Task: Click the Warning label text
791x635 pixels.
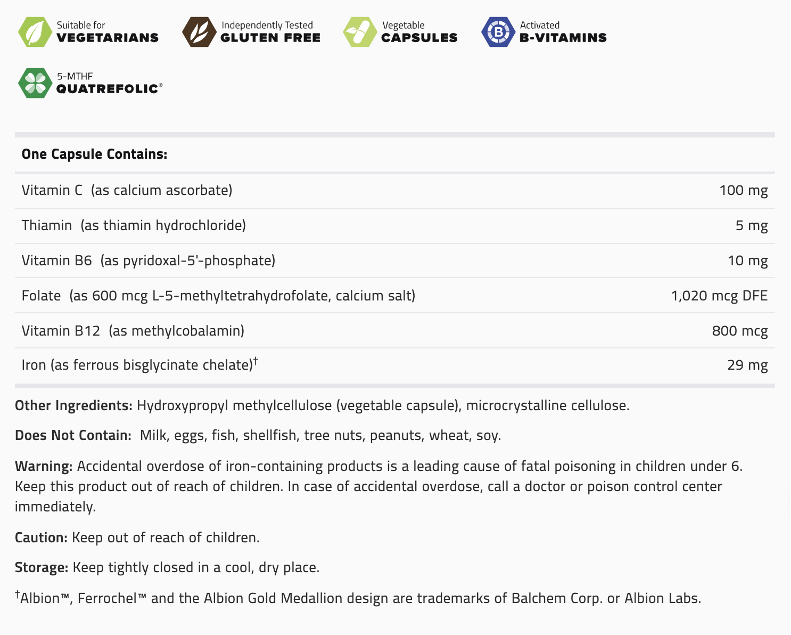Action: click(x=43, y=466)
